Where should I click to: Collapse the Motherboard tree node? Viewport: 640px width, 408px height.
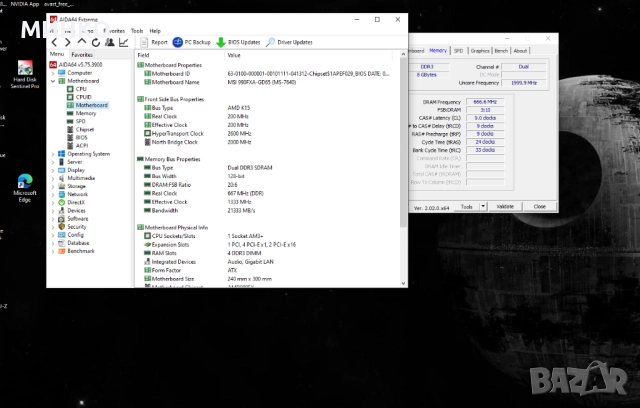(53, 81)
